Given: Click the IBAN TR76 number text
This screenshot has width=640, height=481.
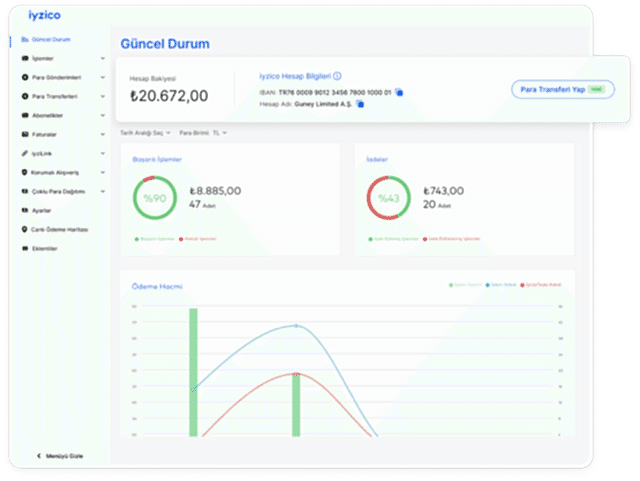Looking at the screenshot, I should tap(335, 92).
